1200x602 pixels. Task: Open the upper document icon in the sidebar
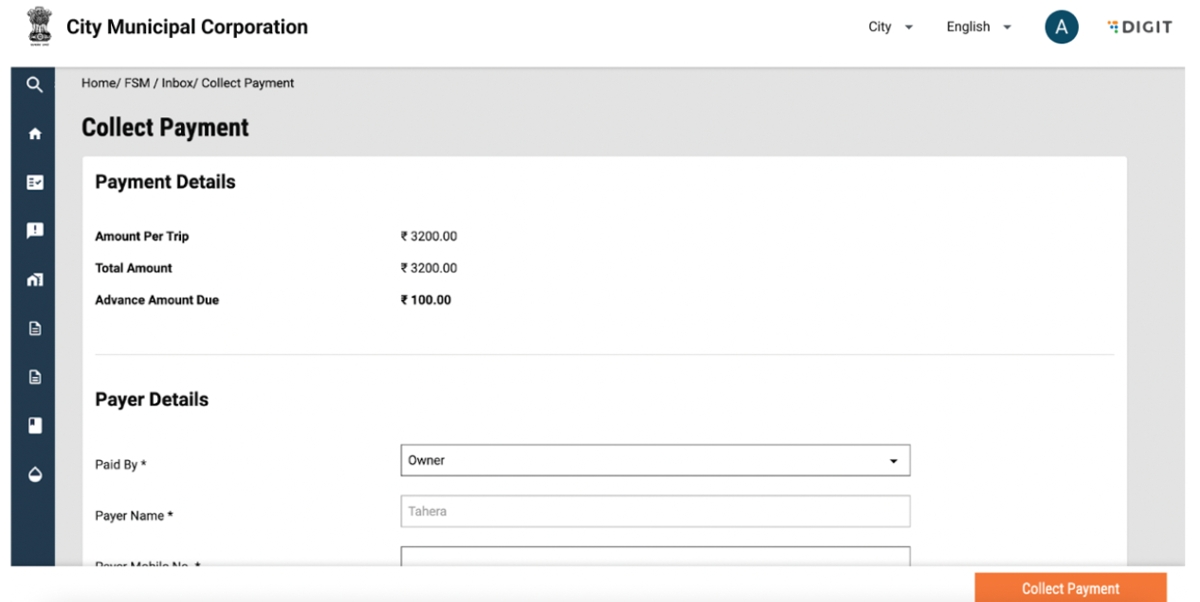pyautogui.click(x=35, y=328)
